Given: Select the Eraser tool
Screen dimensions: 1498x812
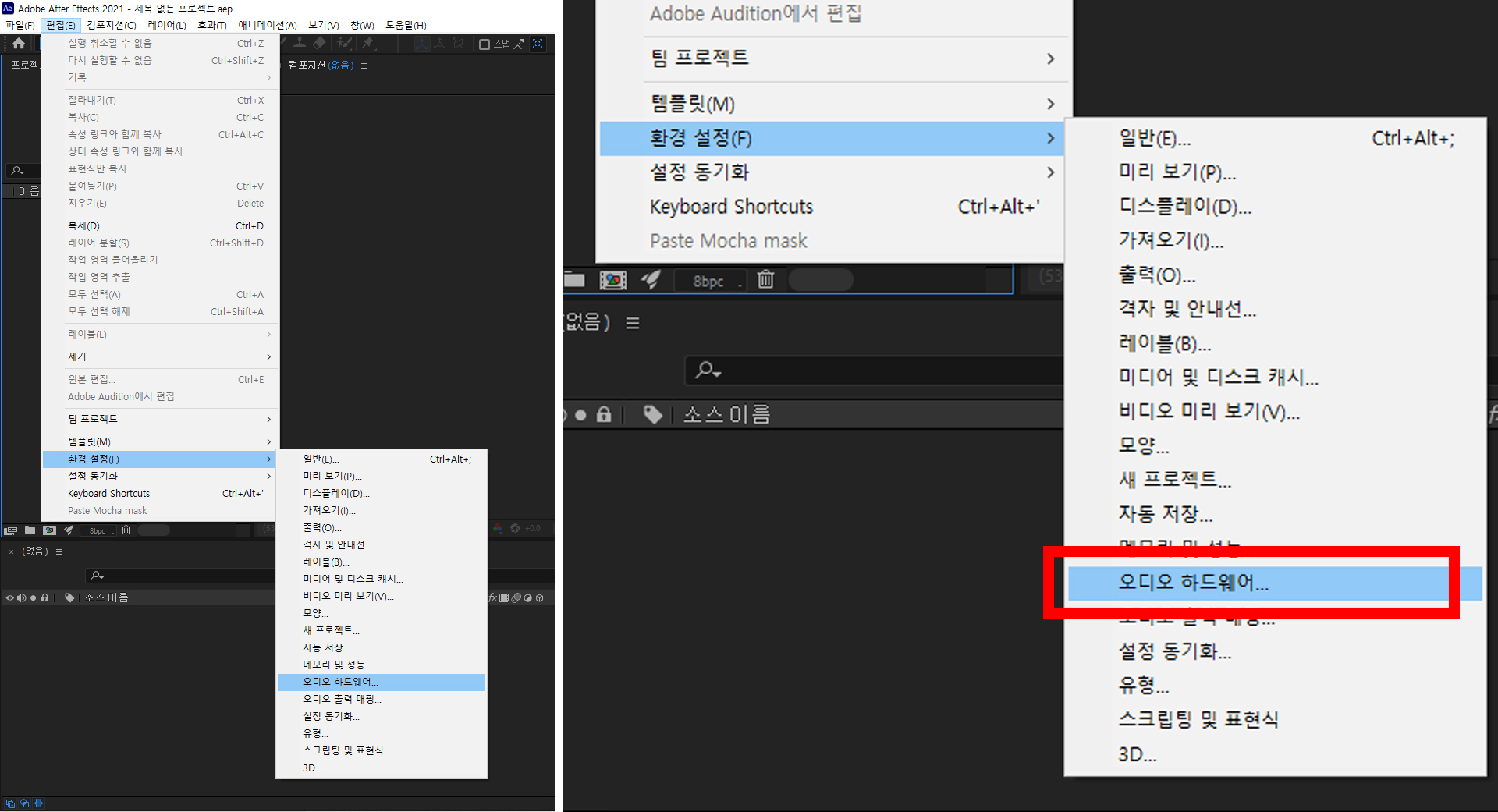Looking at the screenshot, I should coord(319,44).
